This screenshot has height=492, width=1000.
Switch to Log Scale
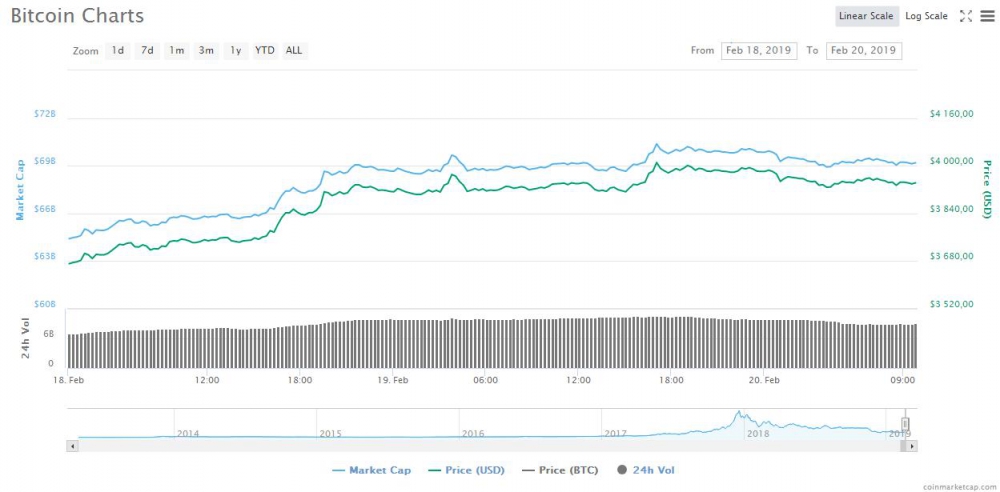(x=927, y=16)
